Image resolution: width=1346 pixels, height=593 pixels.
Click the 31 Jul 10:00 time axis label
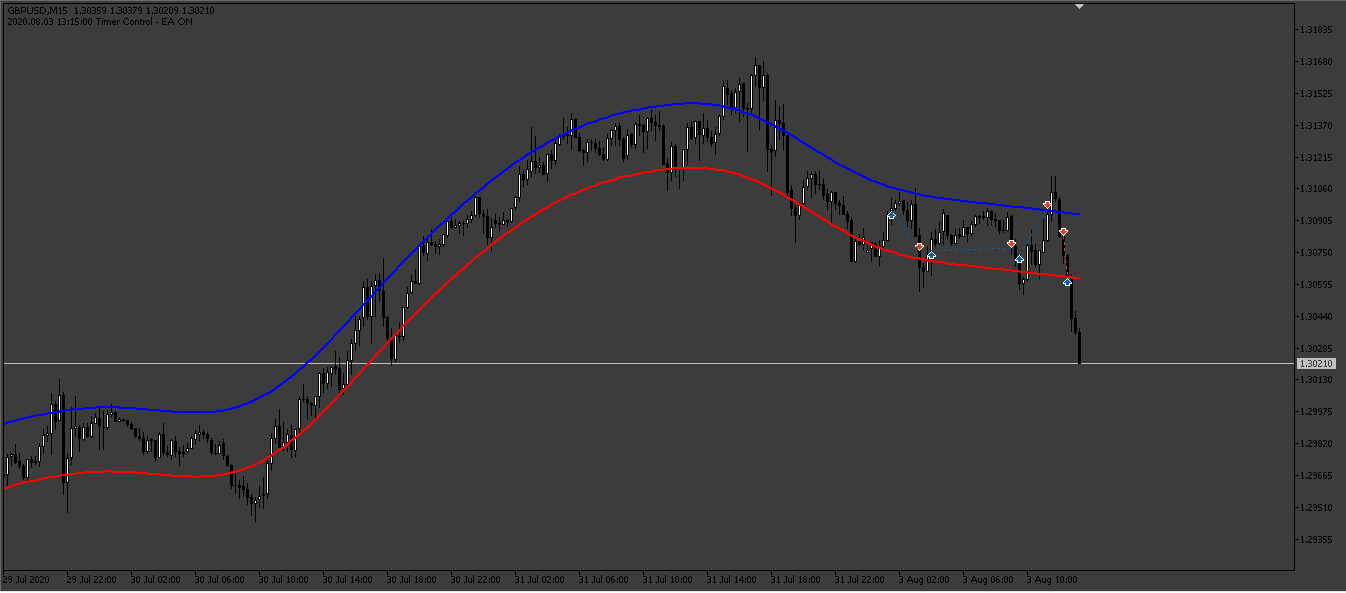(x=668, y=579)
